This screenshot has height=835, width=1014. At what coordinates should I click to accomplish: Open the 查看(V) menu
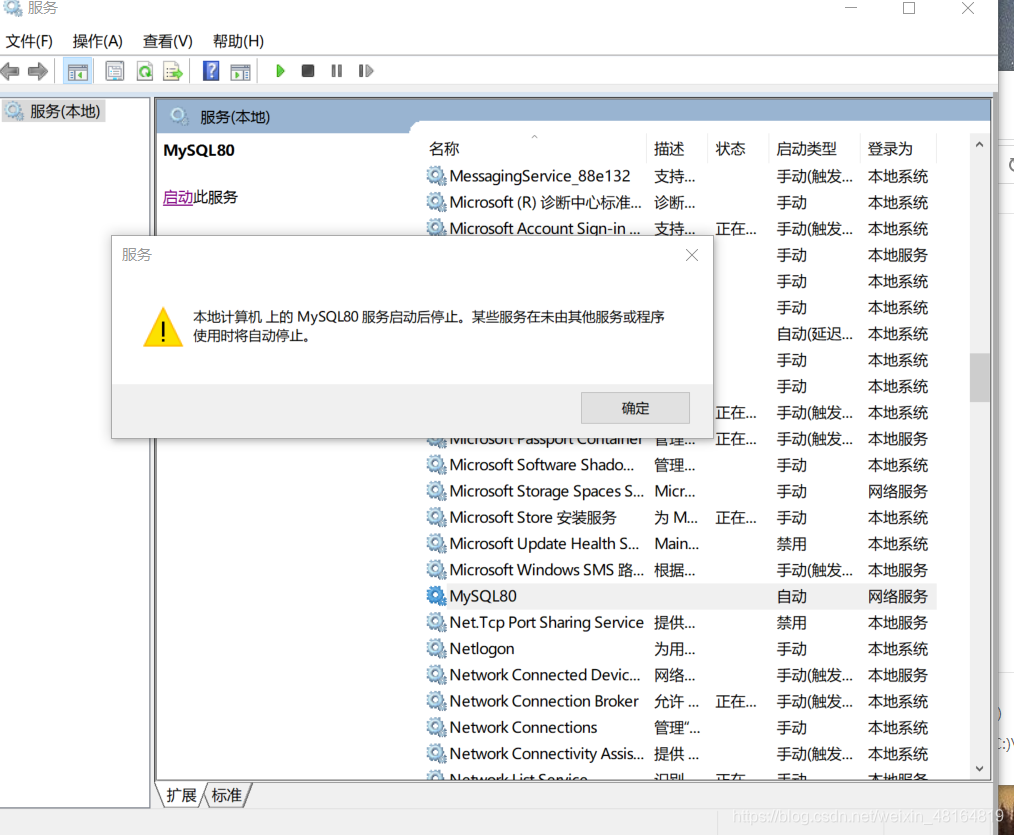click(167, 41)
